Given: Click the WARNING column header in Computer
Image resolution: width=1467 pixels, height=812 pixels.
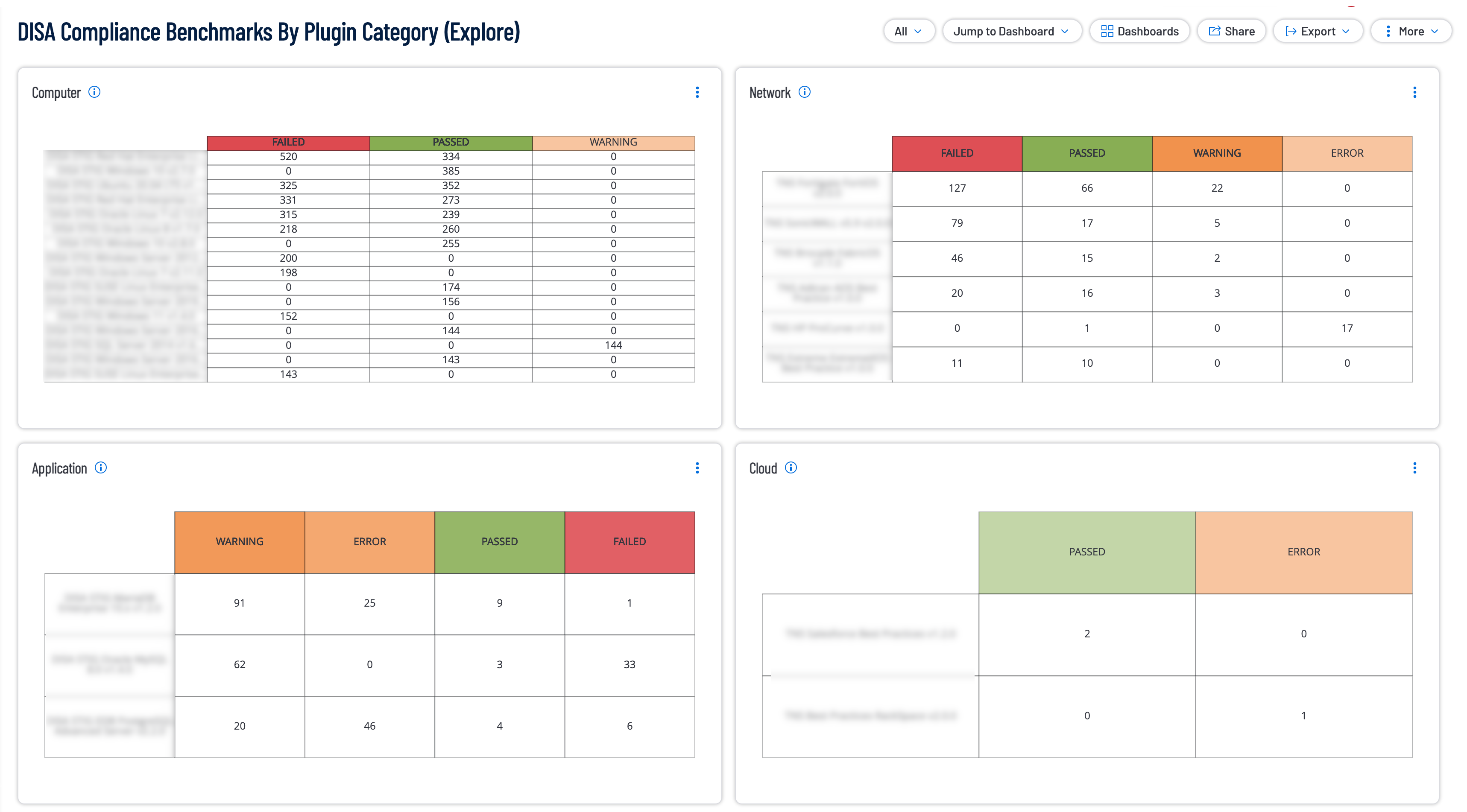Looking at the screenshot, I should coord(612,141).
